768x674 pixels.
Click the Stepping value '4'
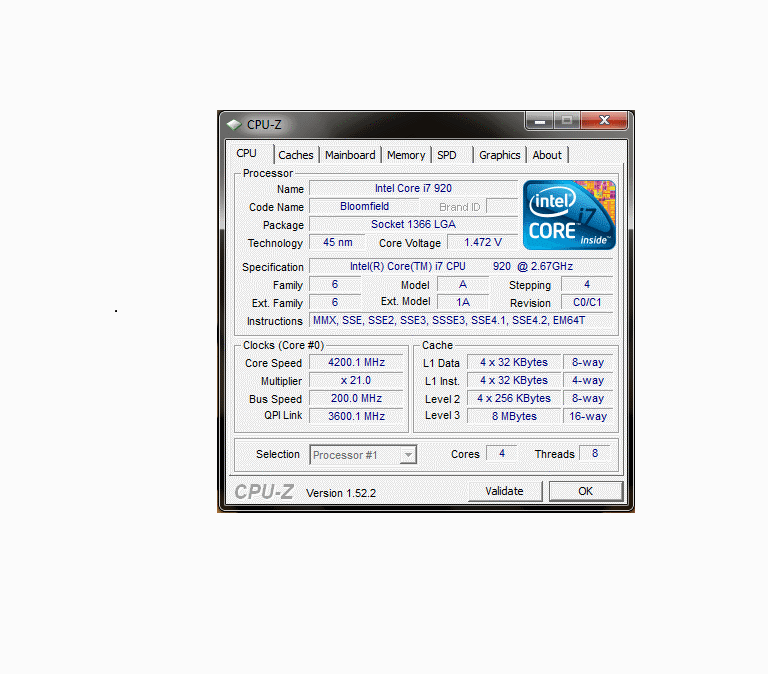(x=587, y=285)
